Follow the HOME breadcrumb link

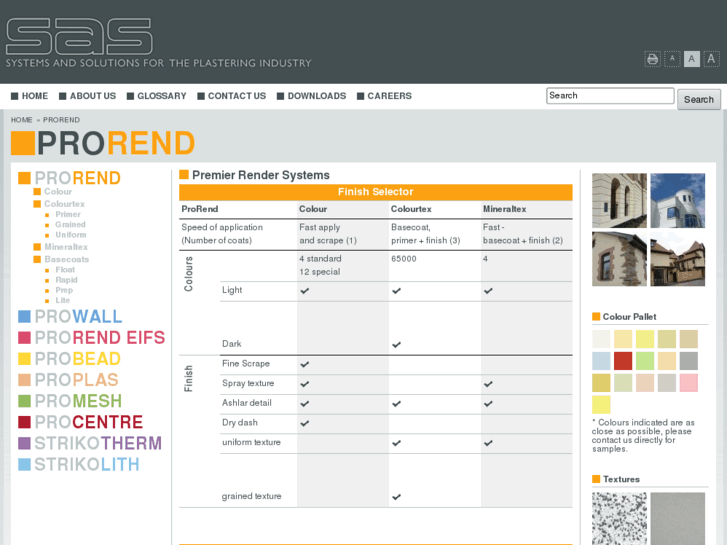21,120
